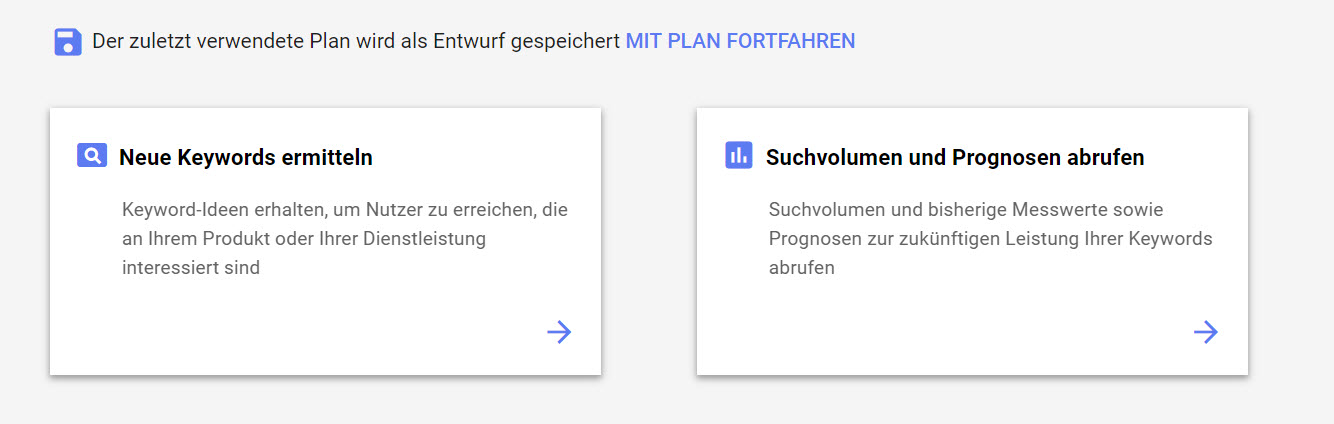The width and height of the screenshot is (1334, 424).
Task: Click the draft saved notification text
Action: pyautogui.click(x=356, y=41)
